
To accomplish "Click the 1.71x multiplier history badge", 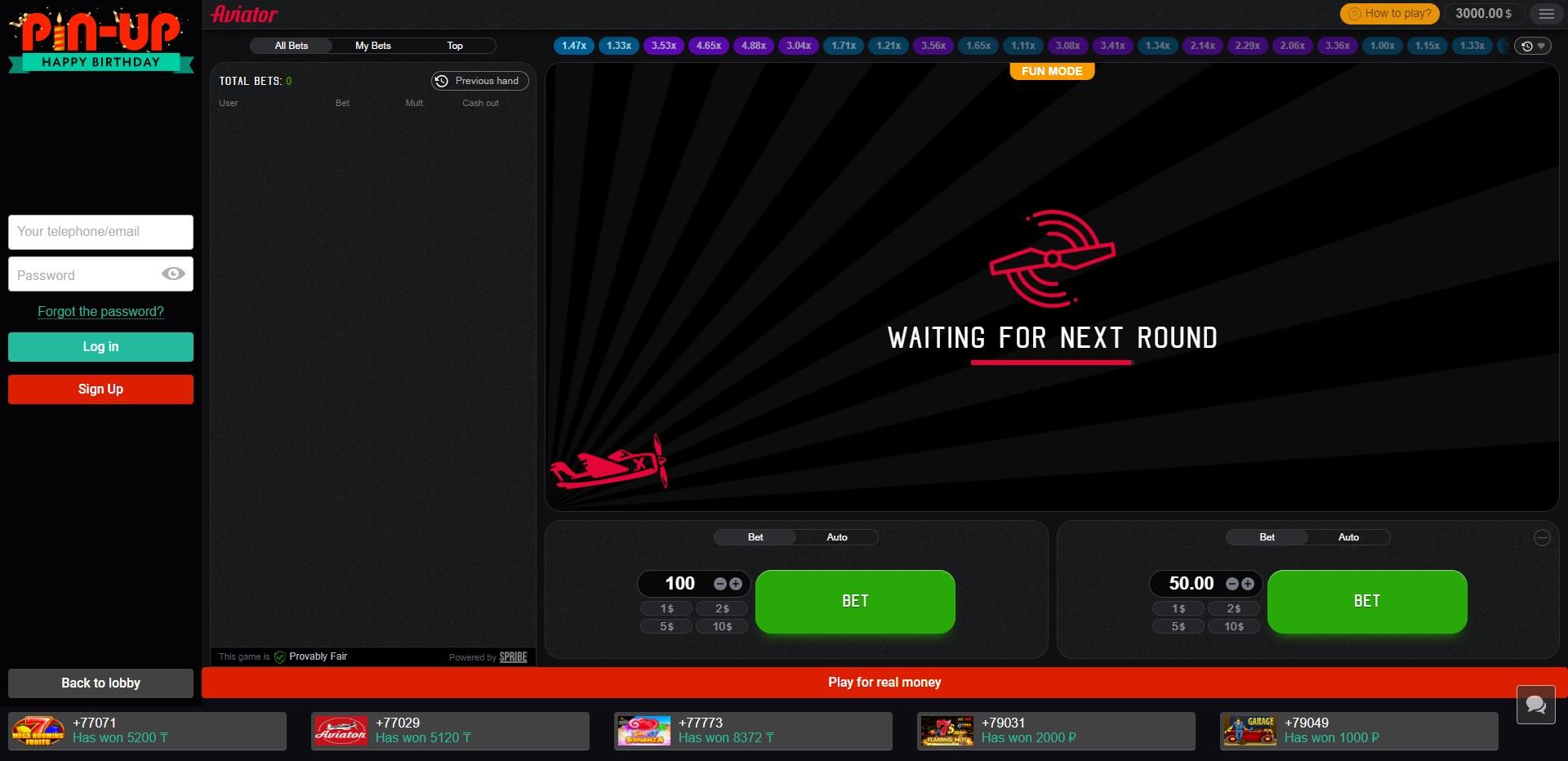I will click(844, 46).
